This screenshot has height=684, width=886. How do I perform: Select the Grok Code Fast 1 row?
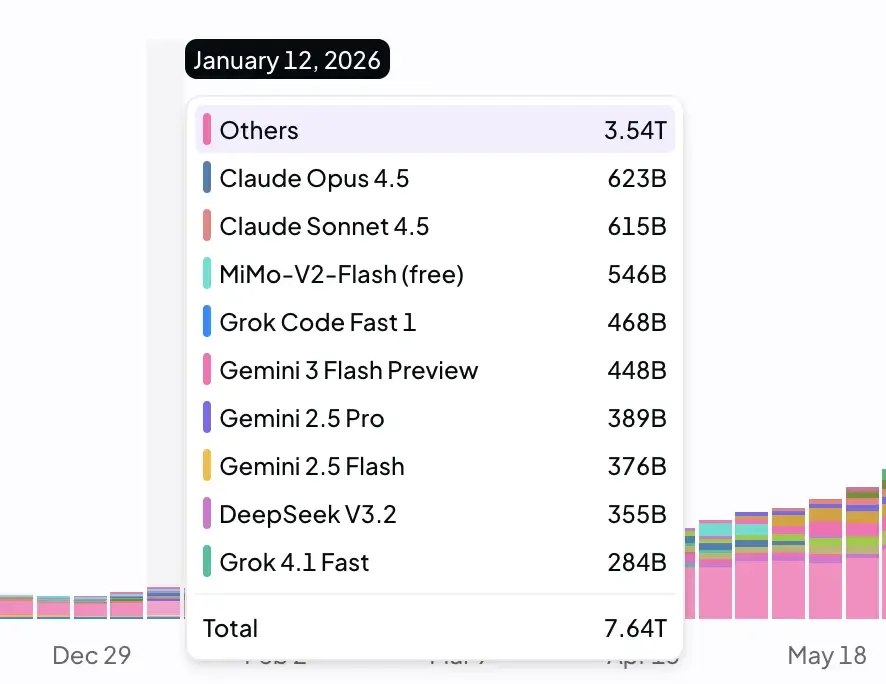pyautogui.click(x=435, y=321)
